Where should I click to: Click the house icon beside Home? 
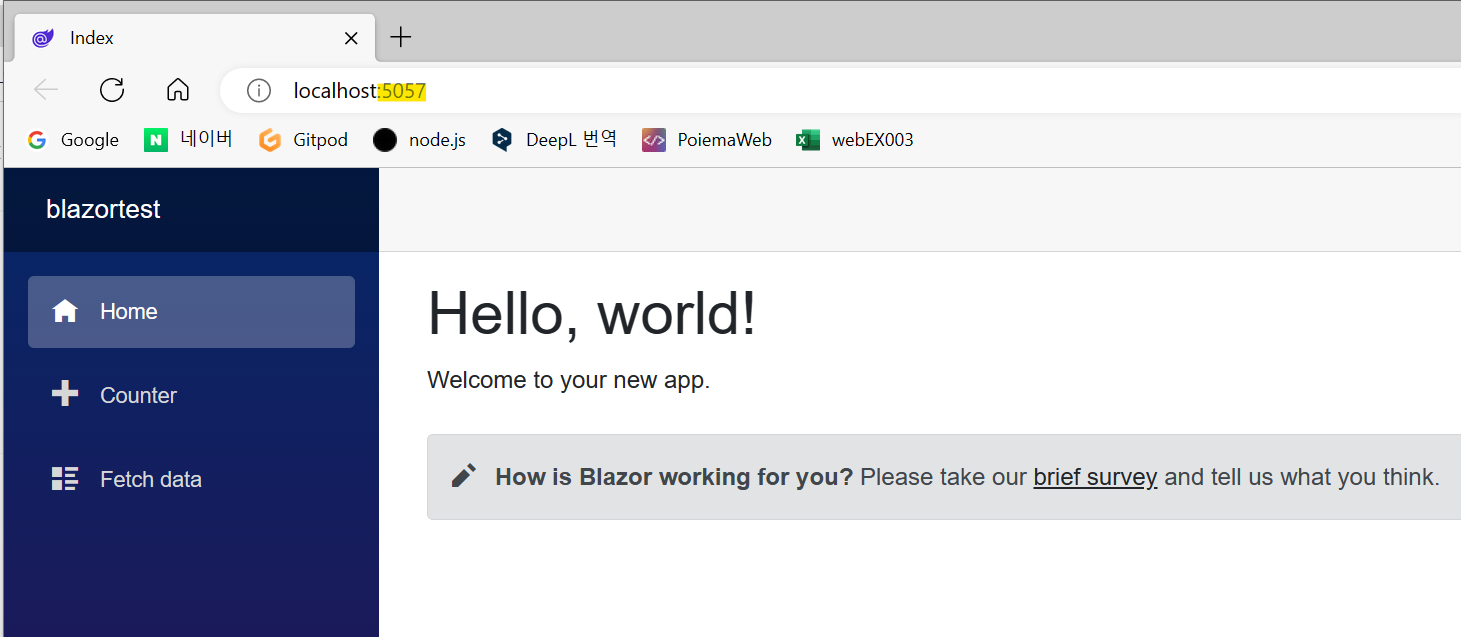(x=65, y=311)
